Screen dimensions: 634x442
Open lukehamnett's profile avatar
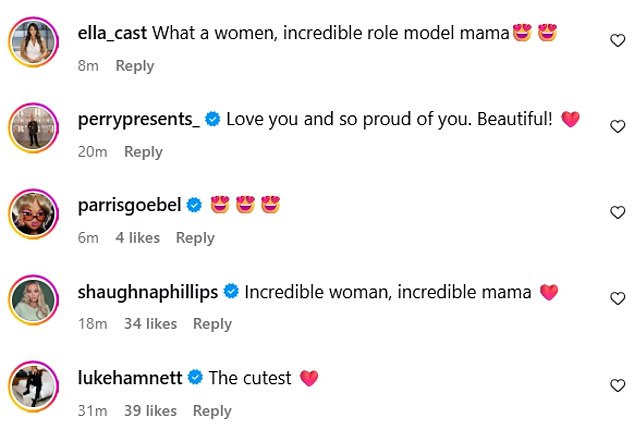point(34,388)
